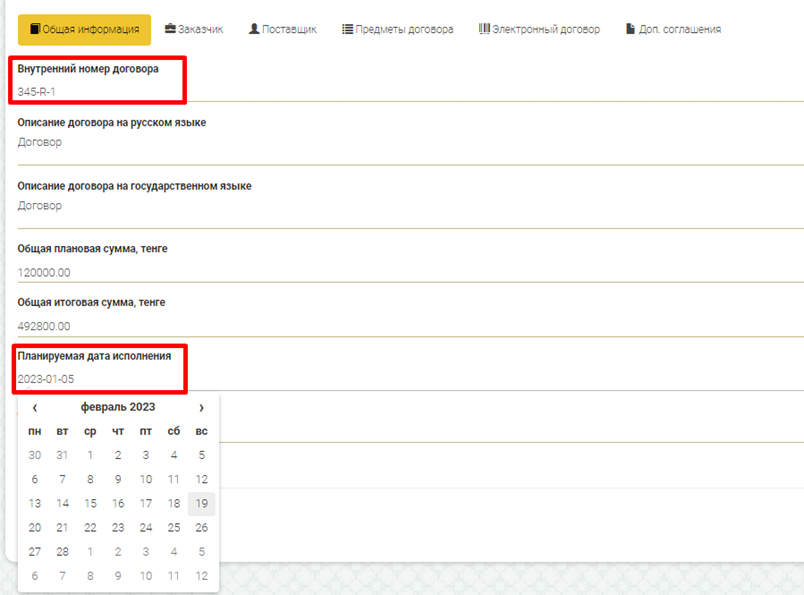Click the Общая итоговая сумма field
Viewport: 804px width, 595px height.
click(x=400, y=326)
